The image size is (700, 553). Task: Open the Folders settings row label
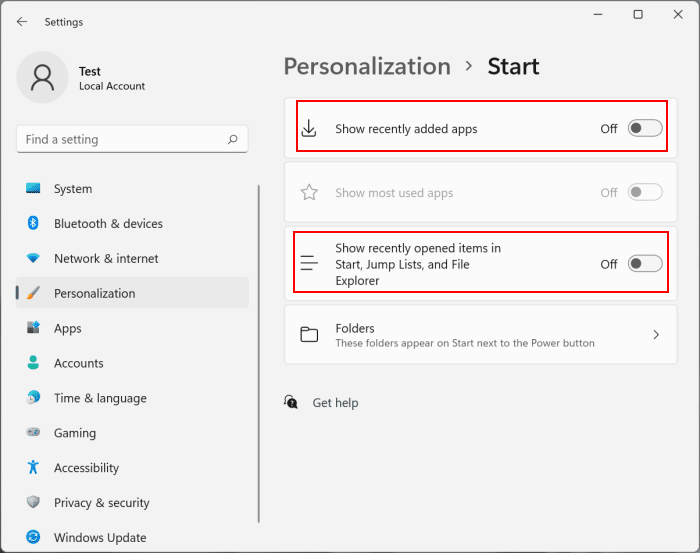click(x=355, y=328)
